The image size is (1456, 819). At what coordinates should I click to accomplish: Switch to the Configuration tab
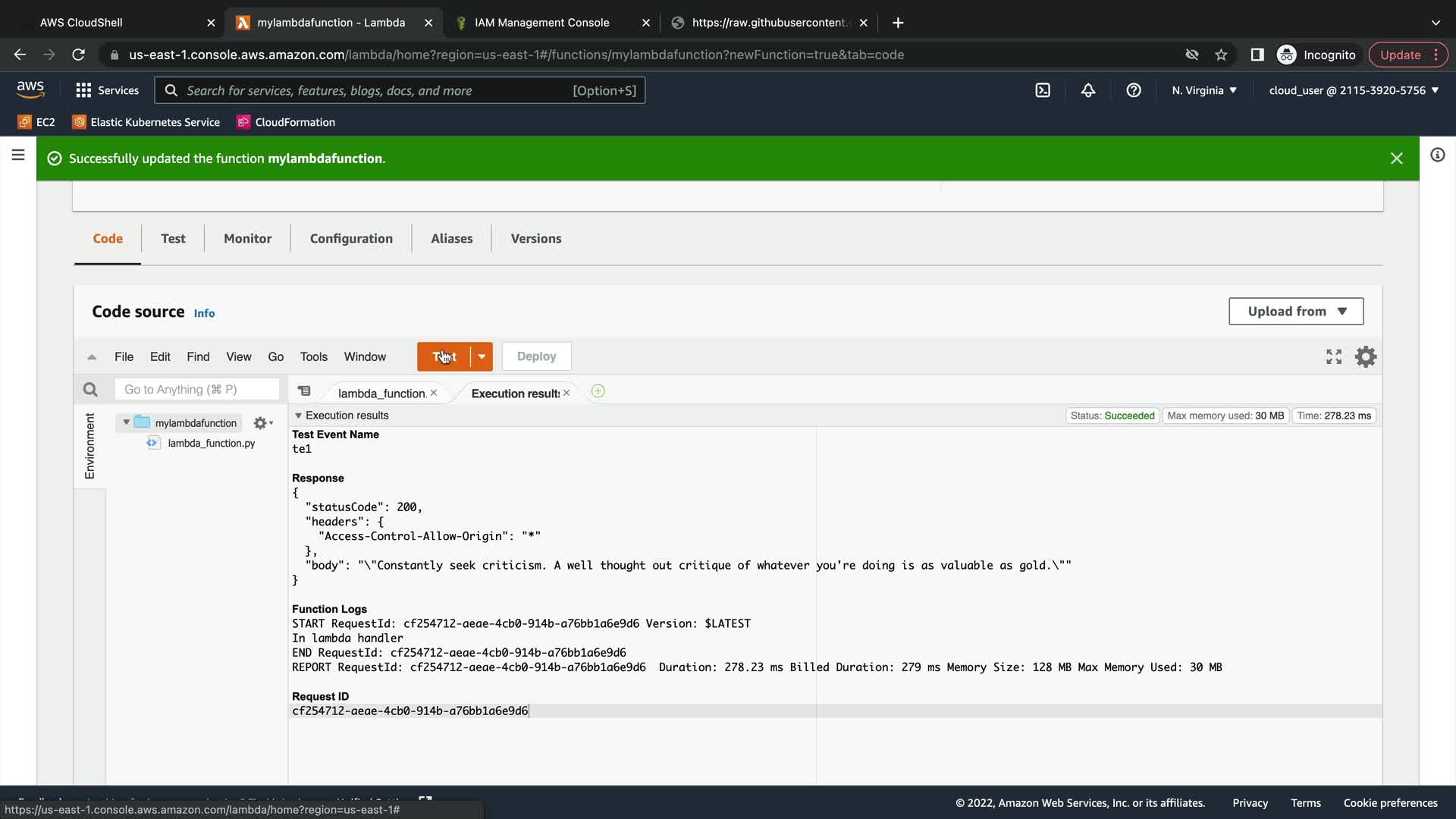351,239
